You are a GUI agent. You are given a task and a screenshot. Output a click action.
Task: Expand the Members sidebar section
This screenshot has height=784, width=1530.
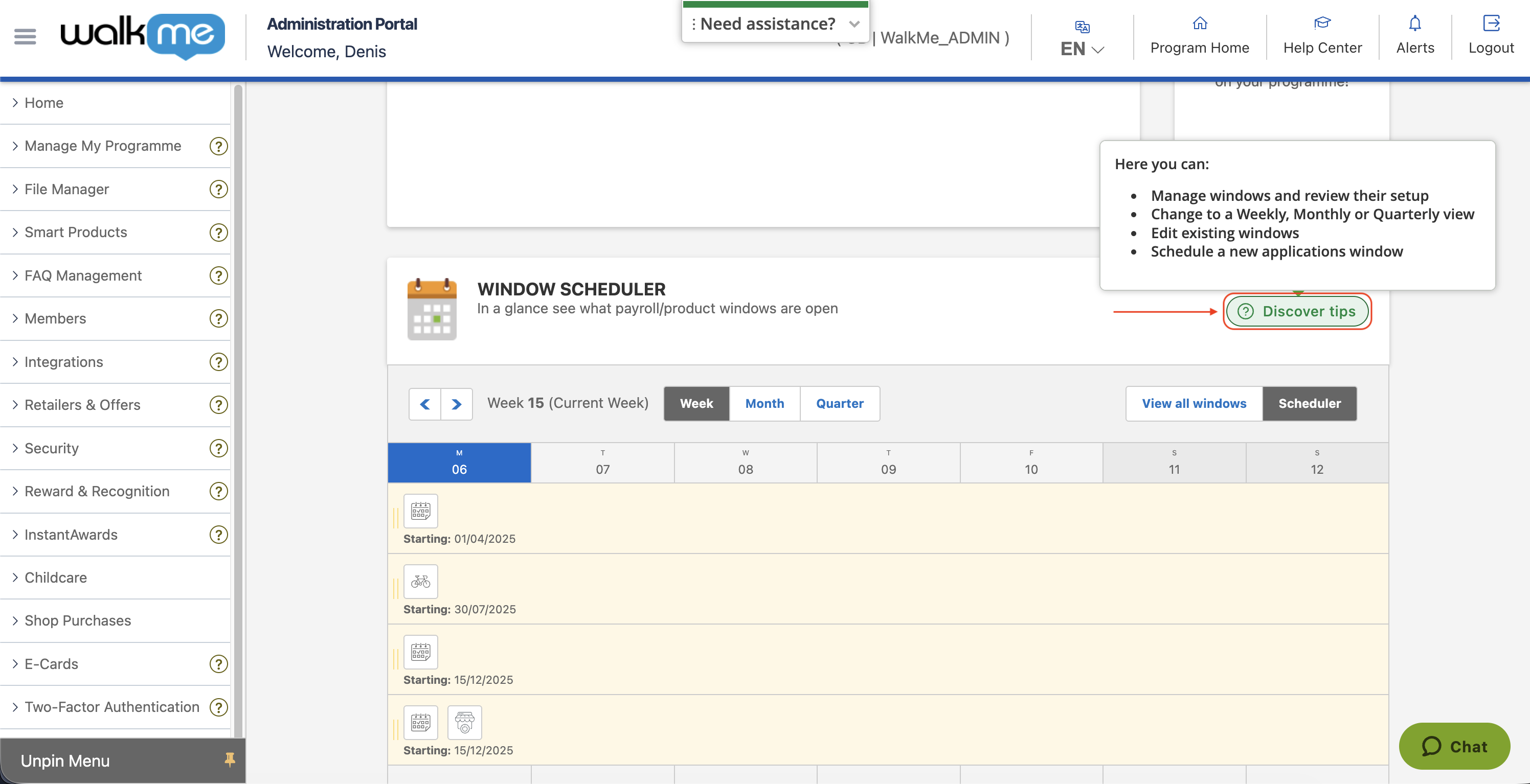click(56, 318)
